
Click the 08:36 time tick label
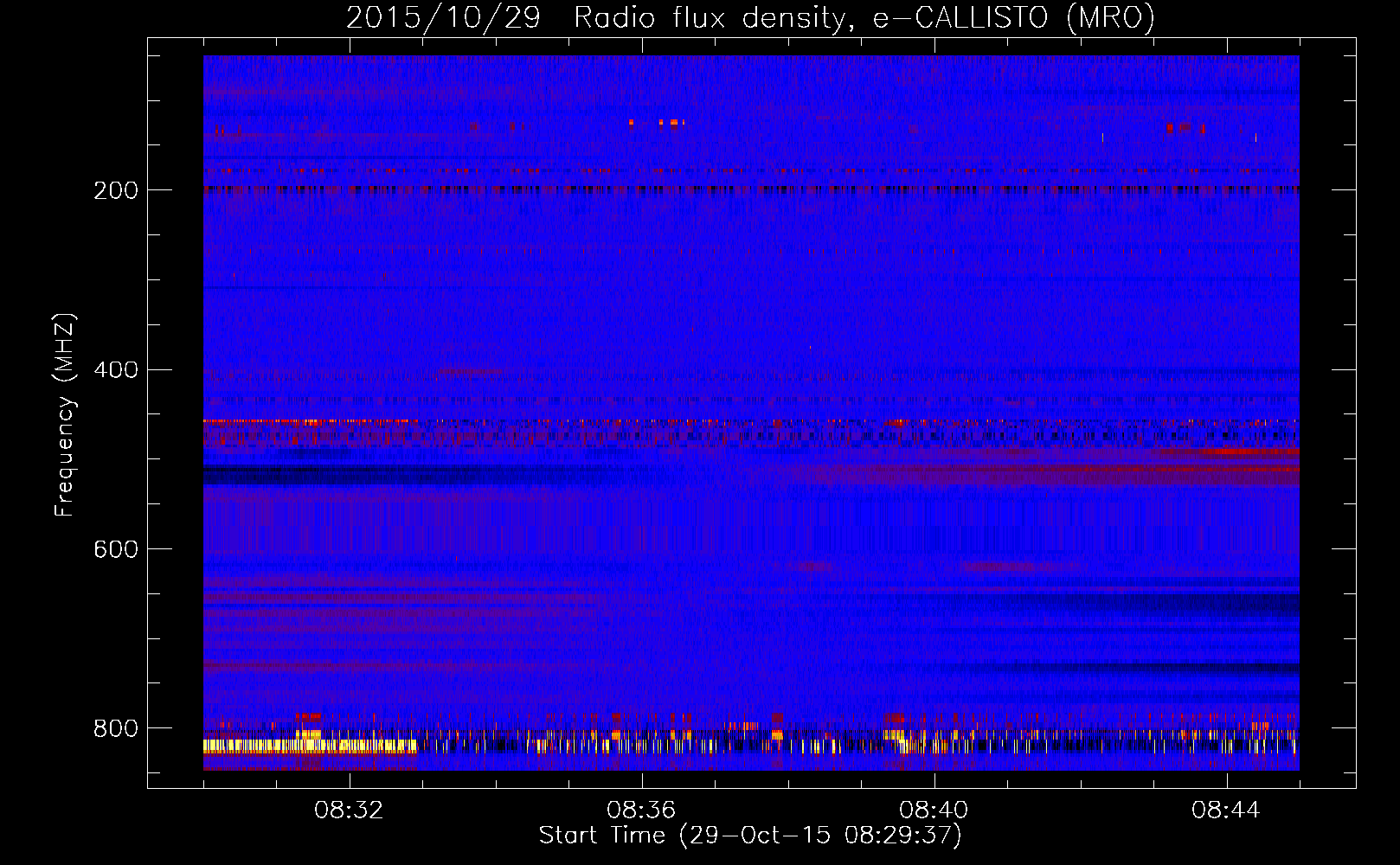pyautogui.click(x=641, y=811)
